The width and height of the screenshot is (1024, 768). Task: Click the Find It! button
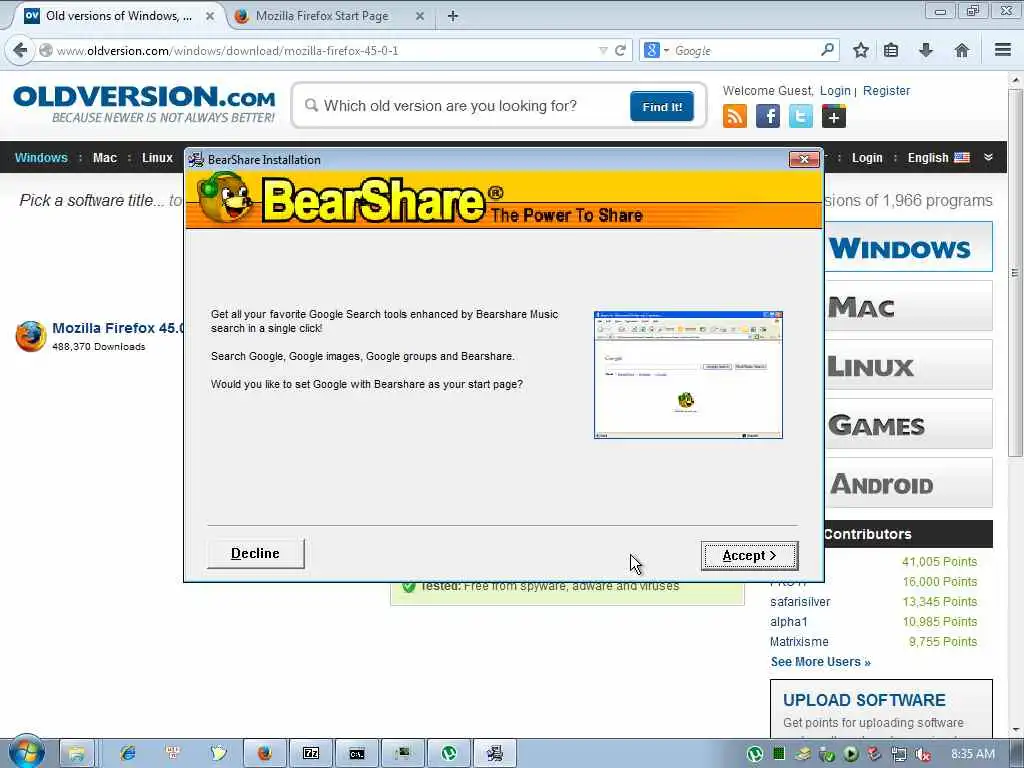pyautogui.click(x=662, y=106)
